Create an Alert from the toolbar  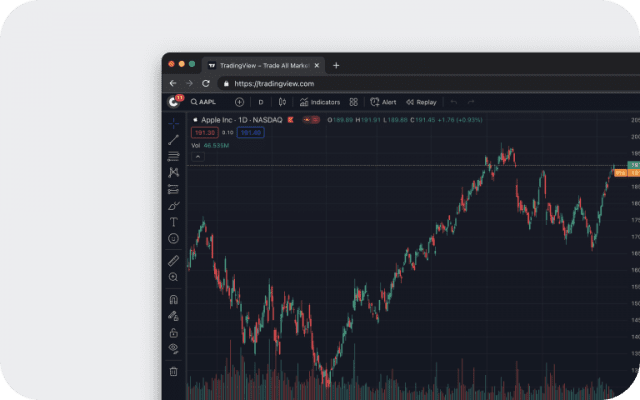(383, 102)
